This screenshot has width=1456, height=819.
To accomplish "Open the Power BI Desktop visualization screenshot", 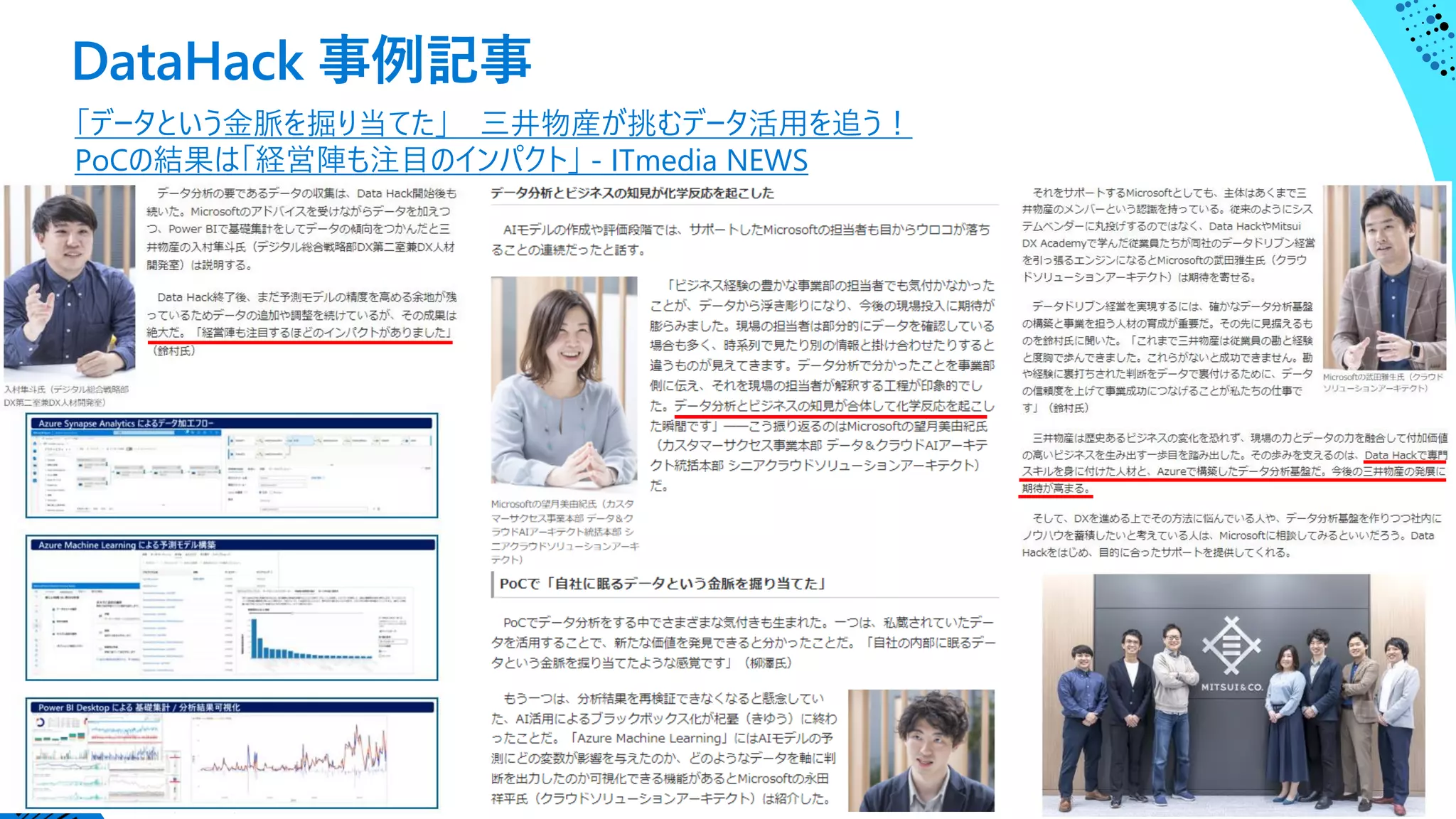I will tap(232, 754).
